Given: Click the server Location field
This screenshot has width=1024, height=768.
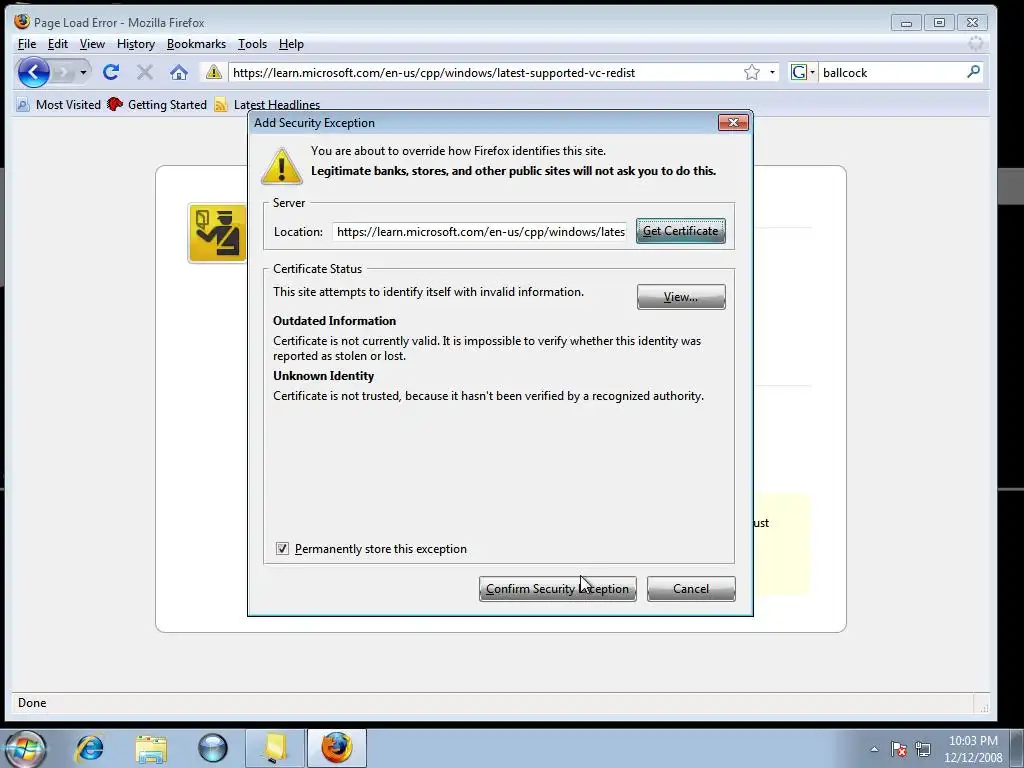Looking at the screenshot, I should pos(480,232).
